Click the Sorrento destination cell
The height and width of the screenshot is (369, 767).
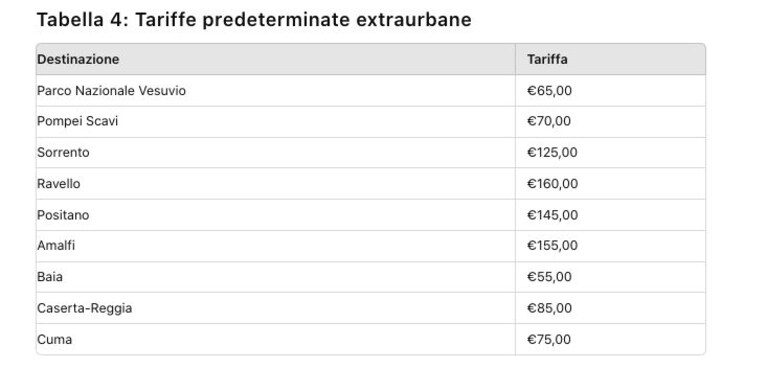tap(275, 153)
